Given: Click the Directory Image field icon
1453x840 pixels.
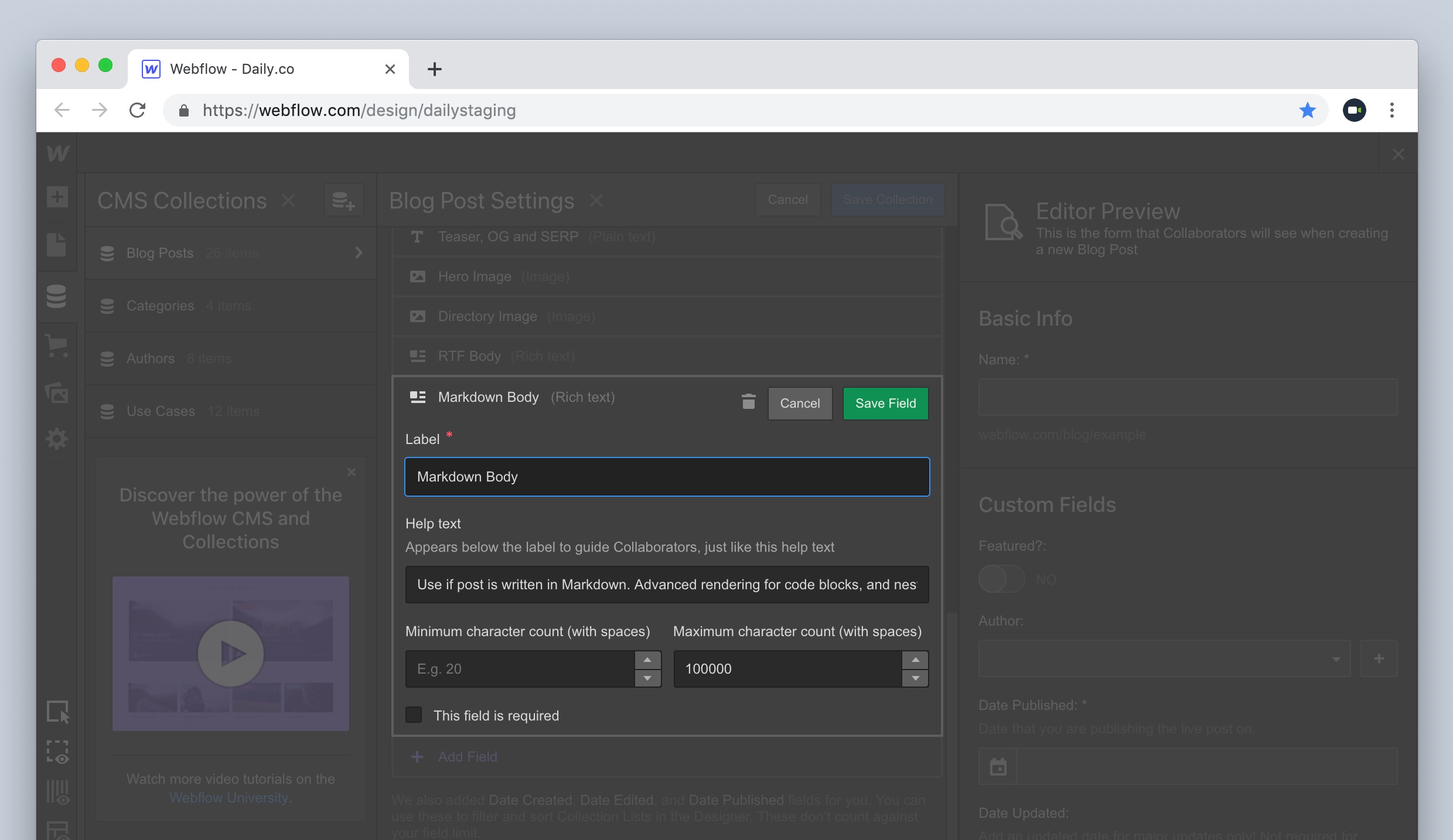Looking at the screenshot, I should coord(418,316).
